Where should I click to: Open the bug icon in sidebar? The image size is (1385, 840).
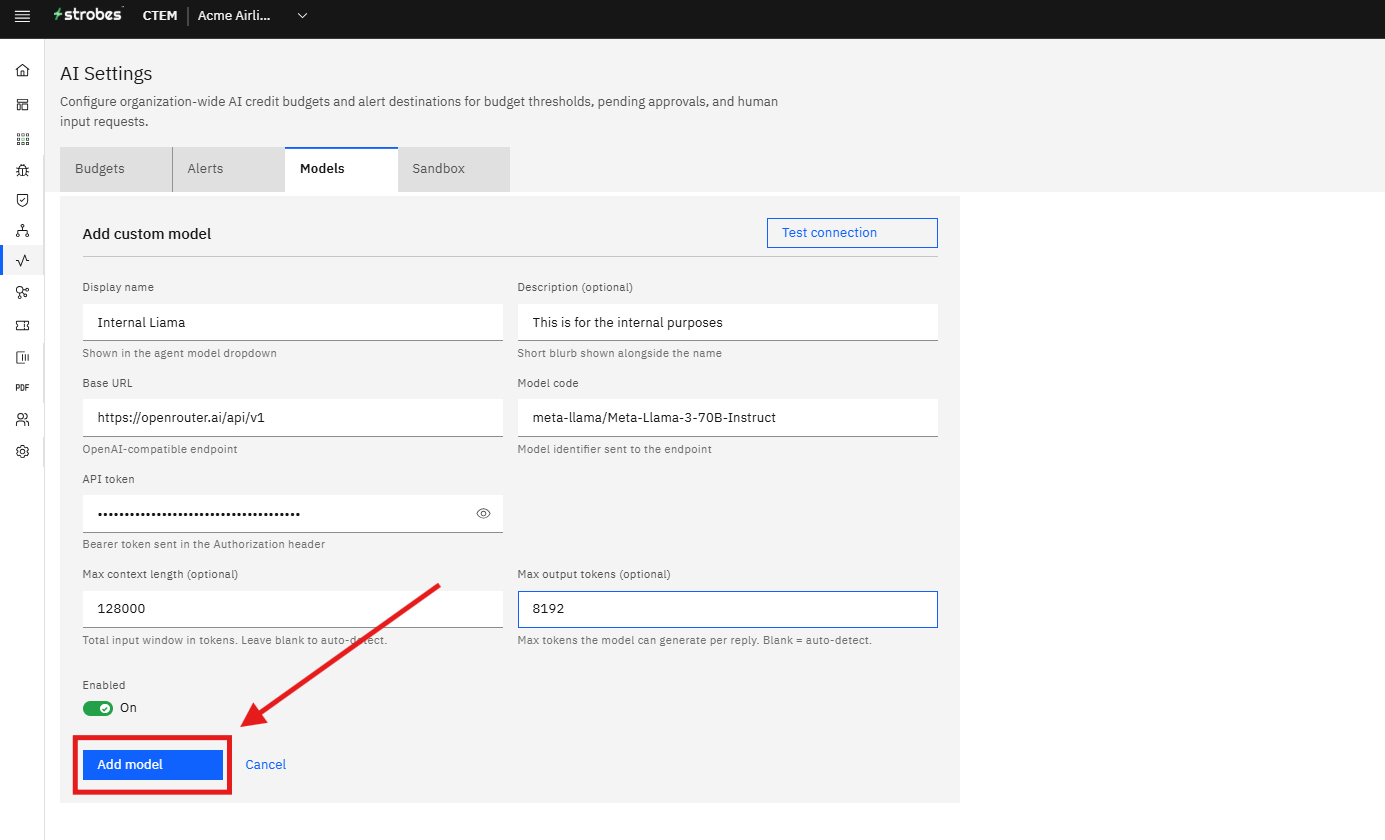click(x=22, y=170)
